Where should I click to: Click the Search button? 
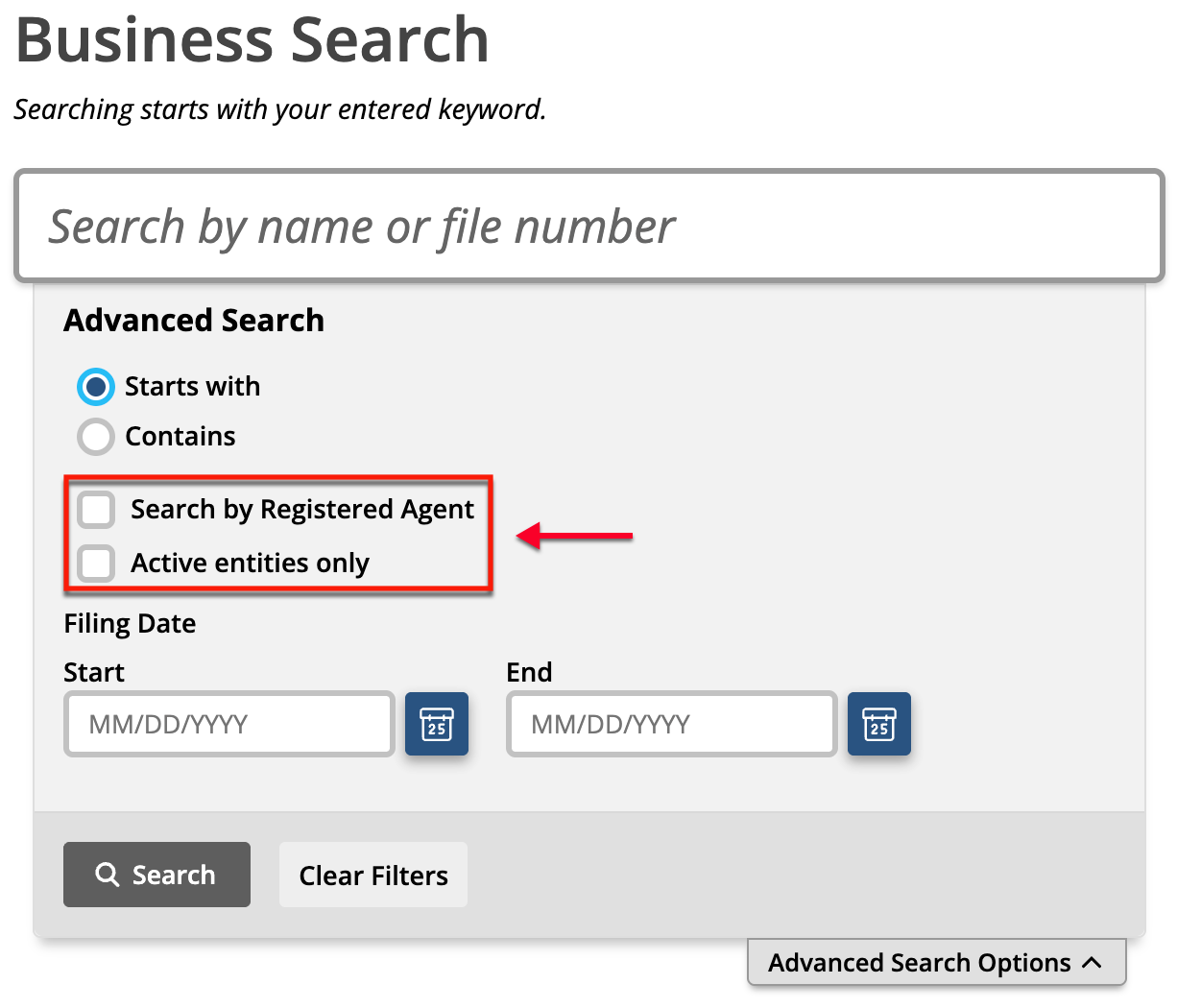[156, 875]
